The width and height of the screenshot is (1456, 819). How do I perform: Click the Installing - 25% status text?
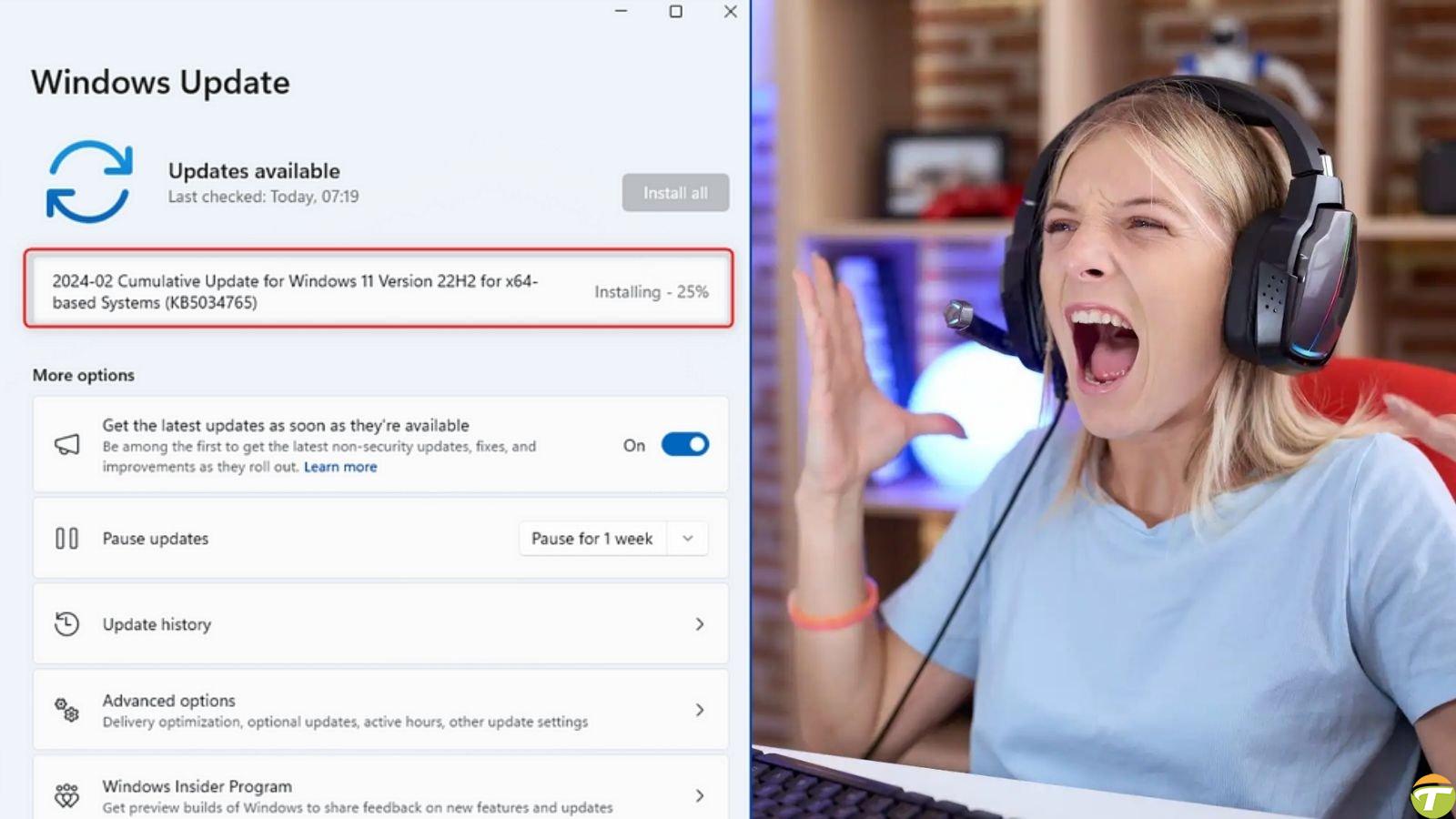pyautogui.click(x=652, y=292)
